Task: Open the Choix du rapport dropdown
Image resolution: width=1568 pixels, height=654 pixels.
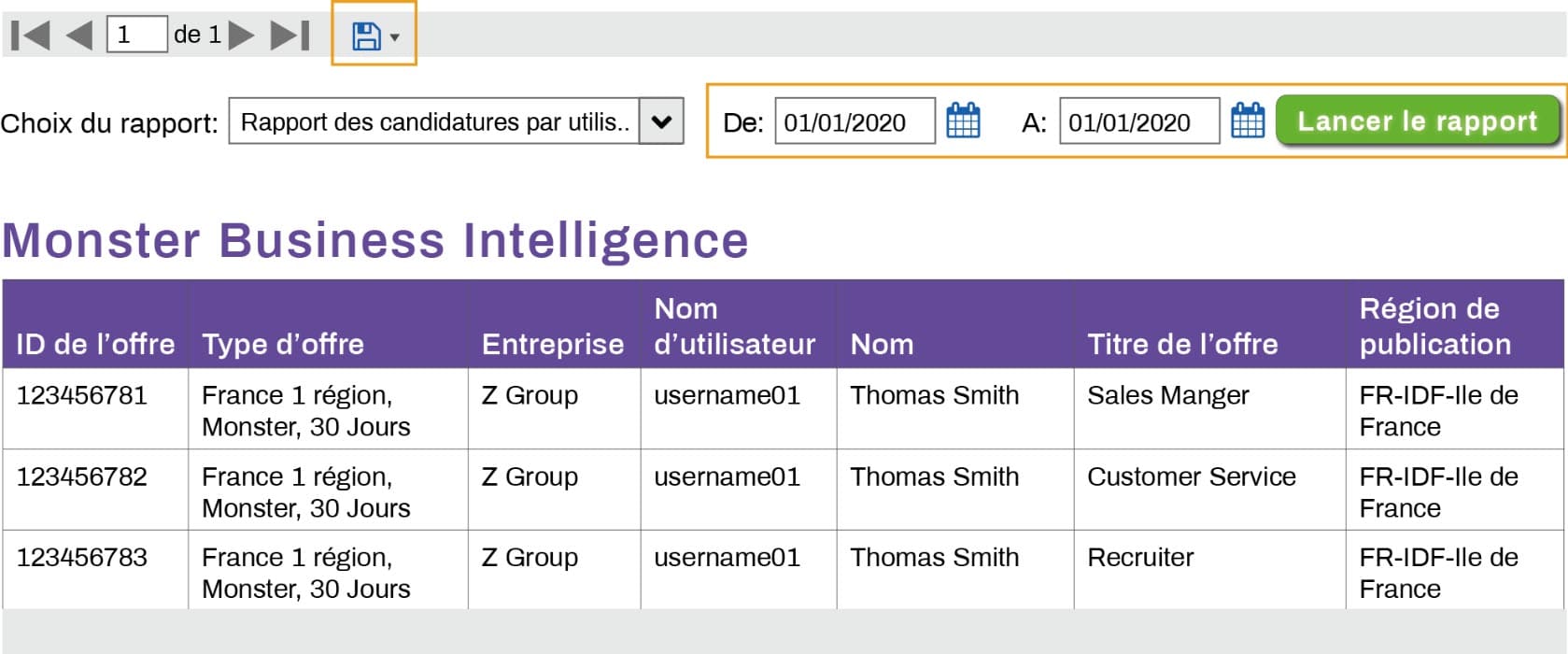Action: click(456, 121)
